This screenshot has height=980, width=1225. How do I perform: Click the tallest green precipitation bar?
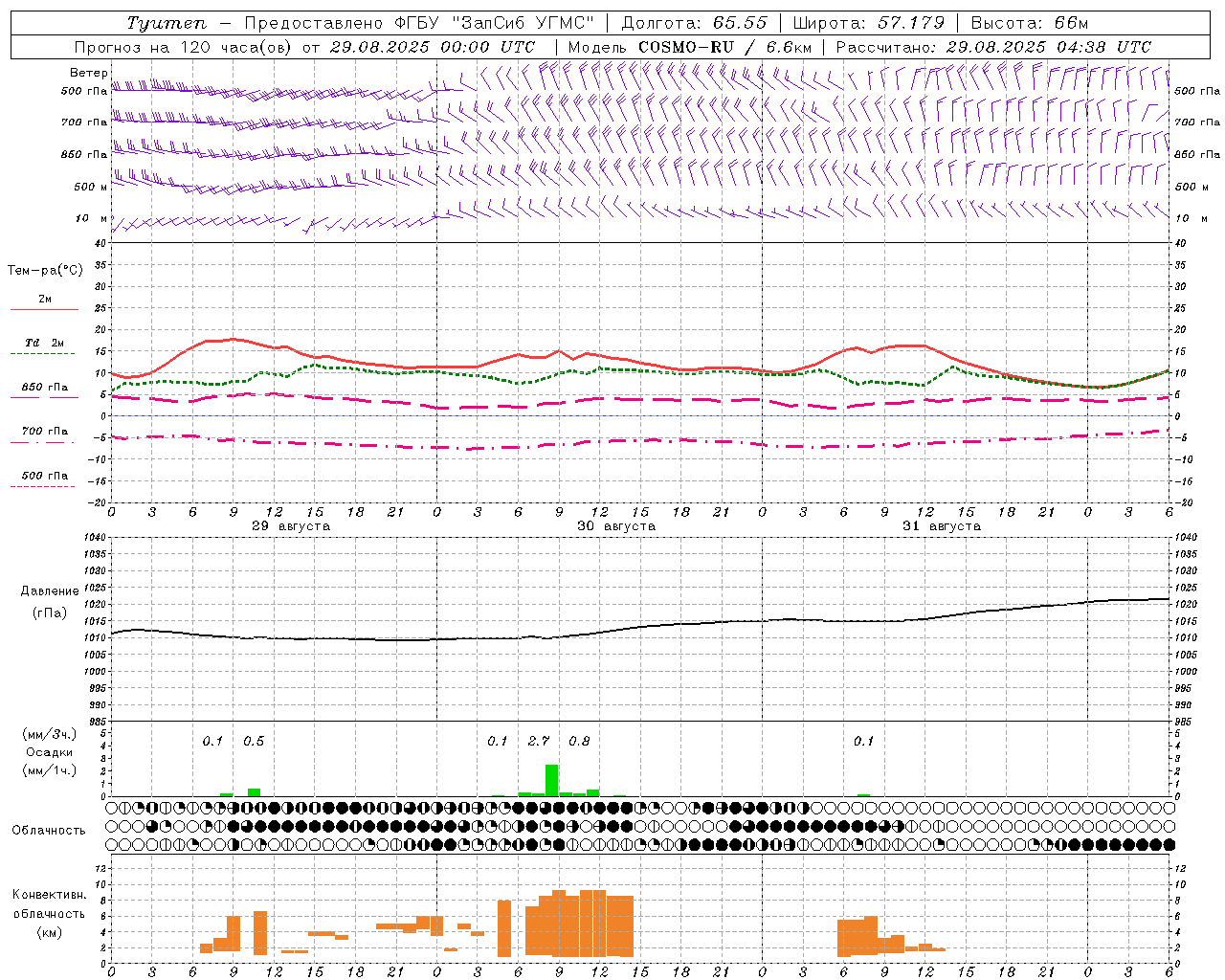551,780
